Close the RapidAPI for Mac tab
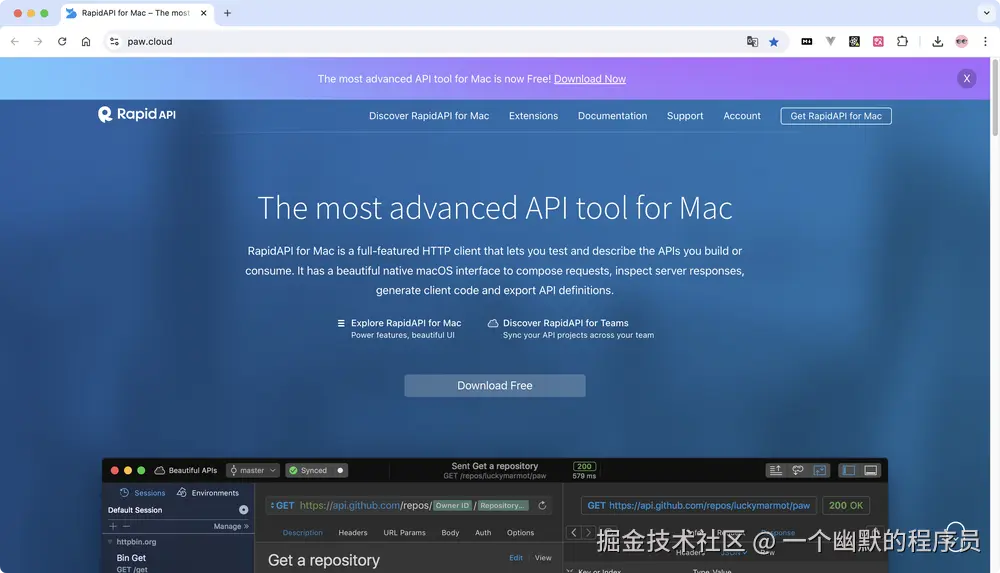 (203, 13)
